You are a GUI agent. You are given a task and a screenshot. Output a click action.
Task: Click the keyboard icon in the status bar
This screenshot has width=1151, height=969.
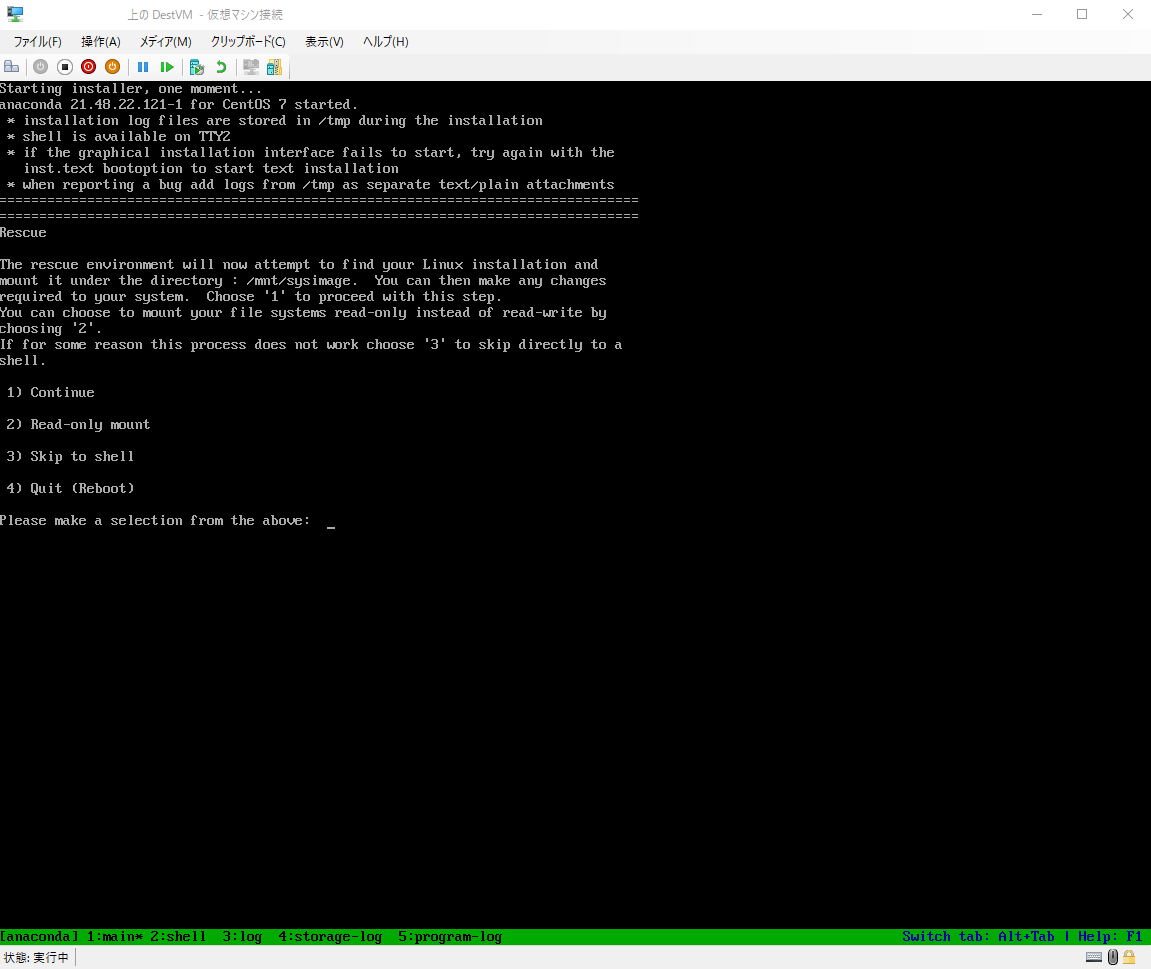(x=1094, y=957)
